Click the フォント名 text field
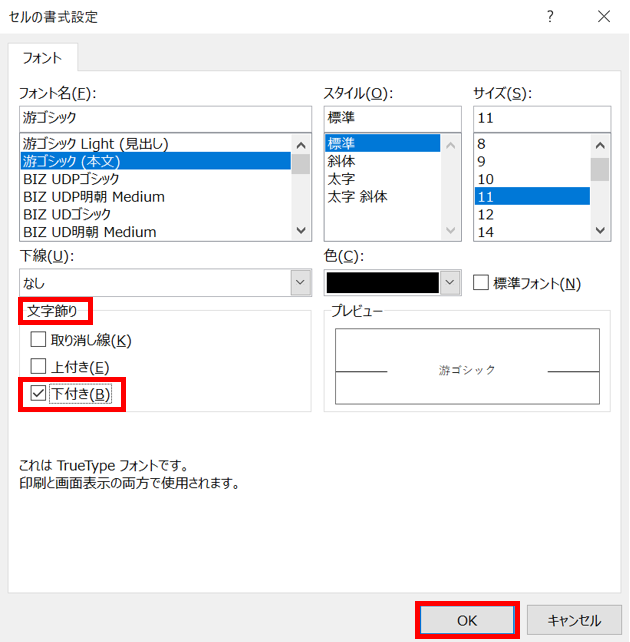630x642 pixels. [x=165, y=118]
